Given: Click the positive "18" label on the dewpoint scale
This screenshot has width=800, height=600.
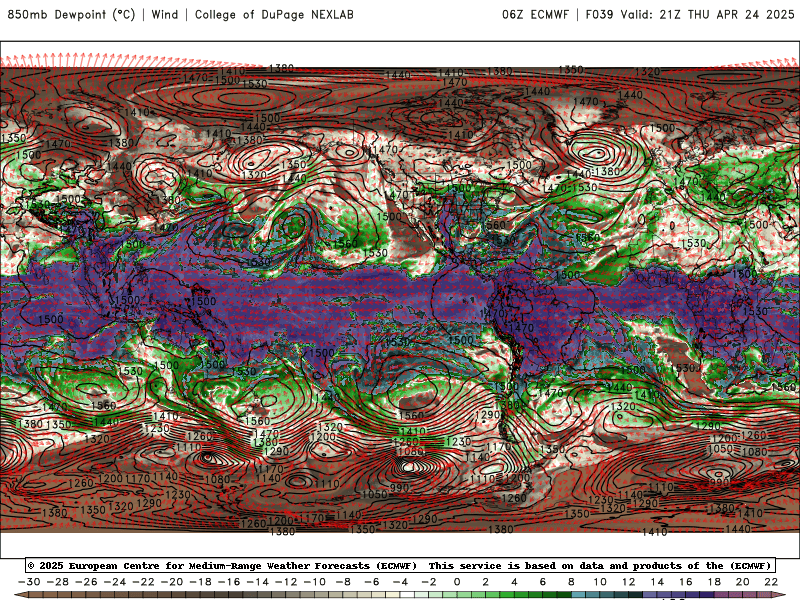Looking at the screenshot, I should pyautogui.click(x=714, y=582).
